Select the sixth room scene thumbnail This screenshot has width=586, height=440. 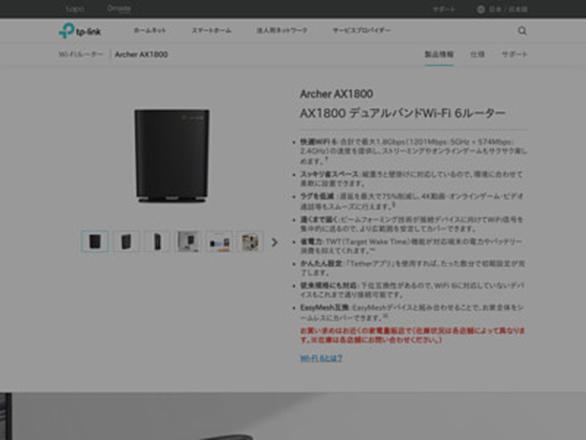(x=250, y=242)
